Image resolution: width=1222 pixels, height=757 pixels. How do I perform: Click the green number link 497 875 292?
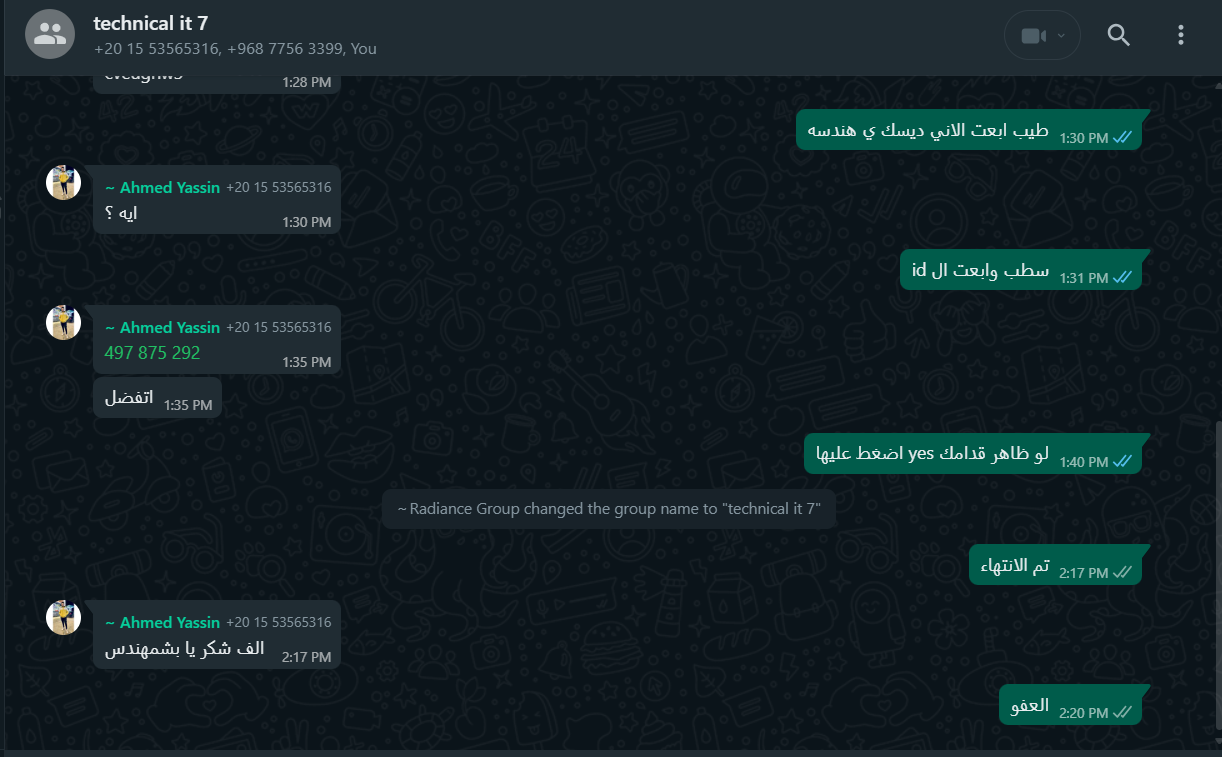[152, 353]
